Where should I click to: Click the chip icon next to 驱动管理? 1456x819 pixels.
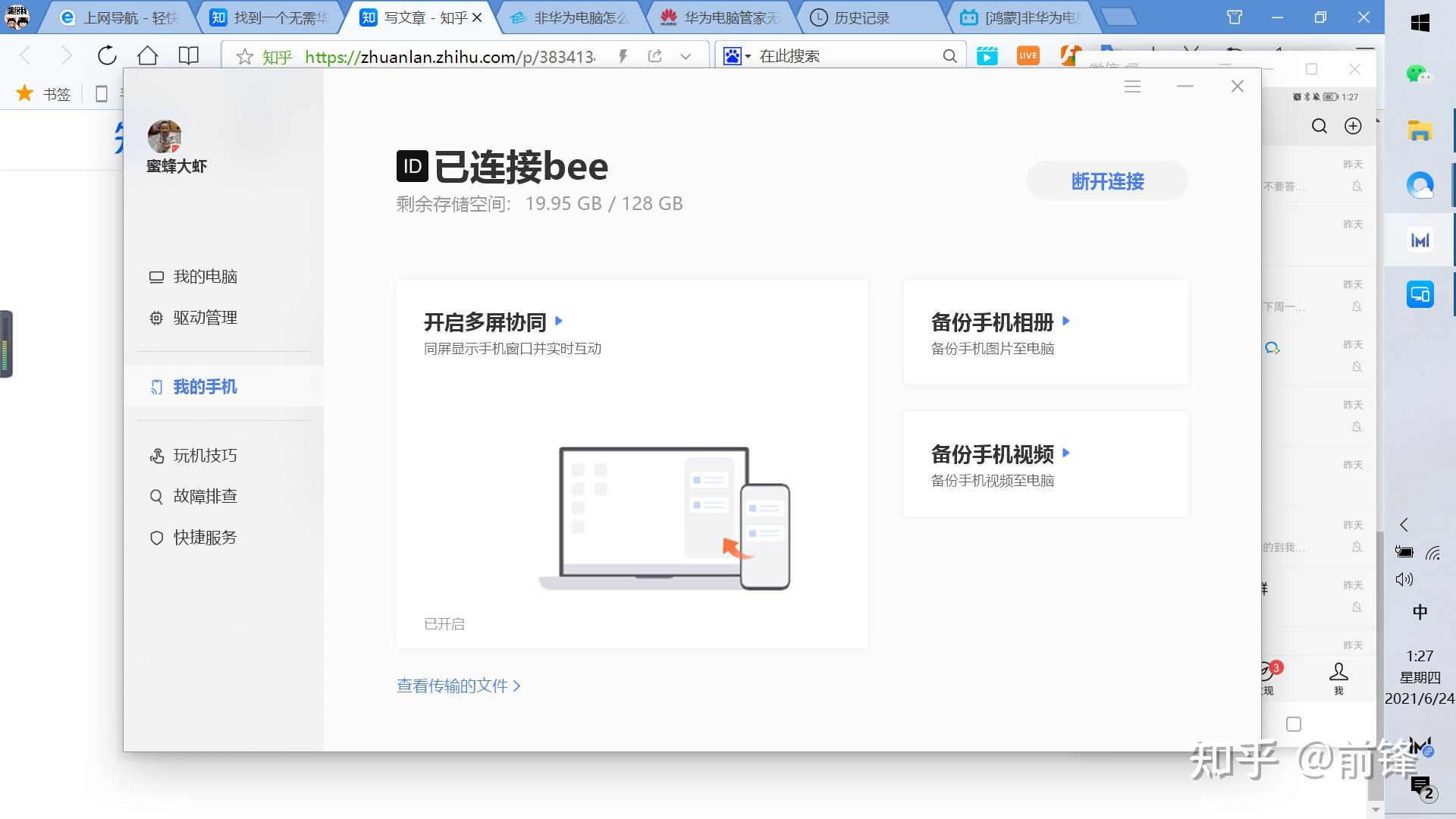(156, 318)
